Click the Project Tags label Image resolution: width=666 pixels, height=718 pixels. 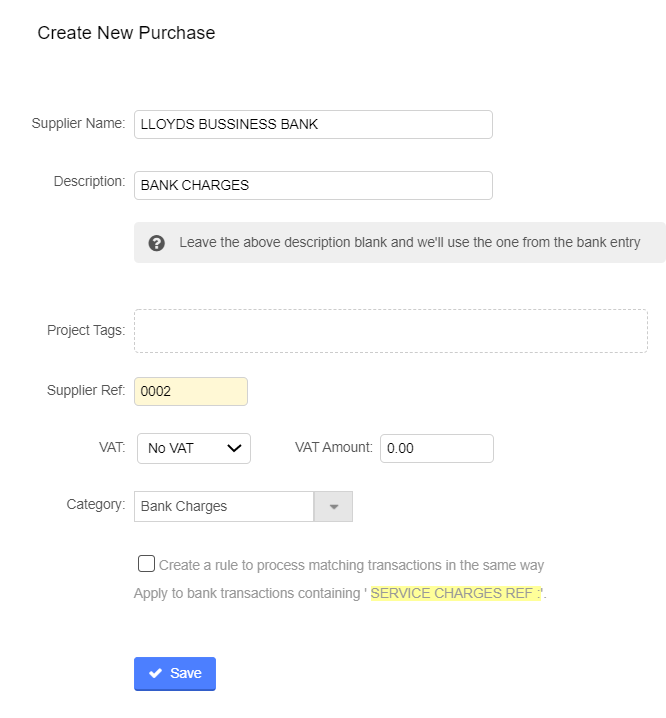click(86, 330)
